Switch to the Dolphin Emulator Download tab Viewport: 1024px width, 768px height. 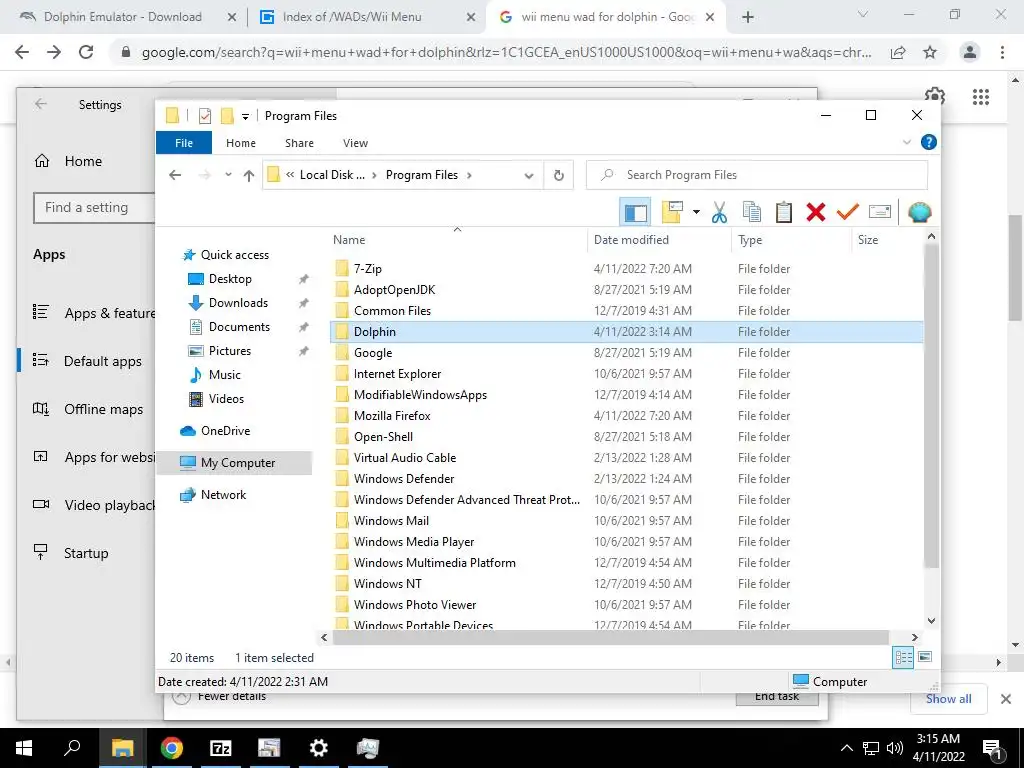122,17
